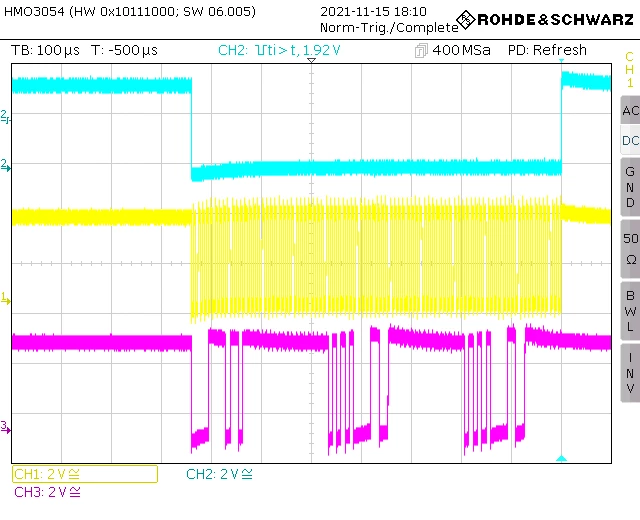The height and width of the screenshot is (520, 640).
Task: Click the cyan time marker at the grid bottom
Action: click(562, 459)
